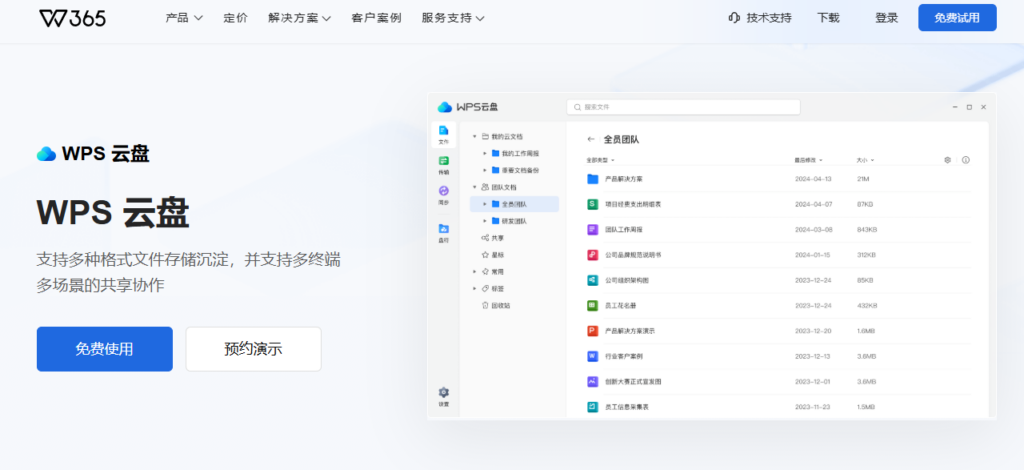Expand the 重要文档备份 folder arrow

coord(485,170)
